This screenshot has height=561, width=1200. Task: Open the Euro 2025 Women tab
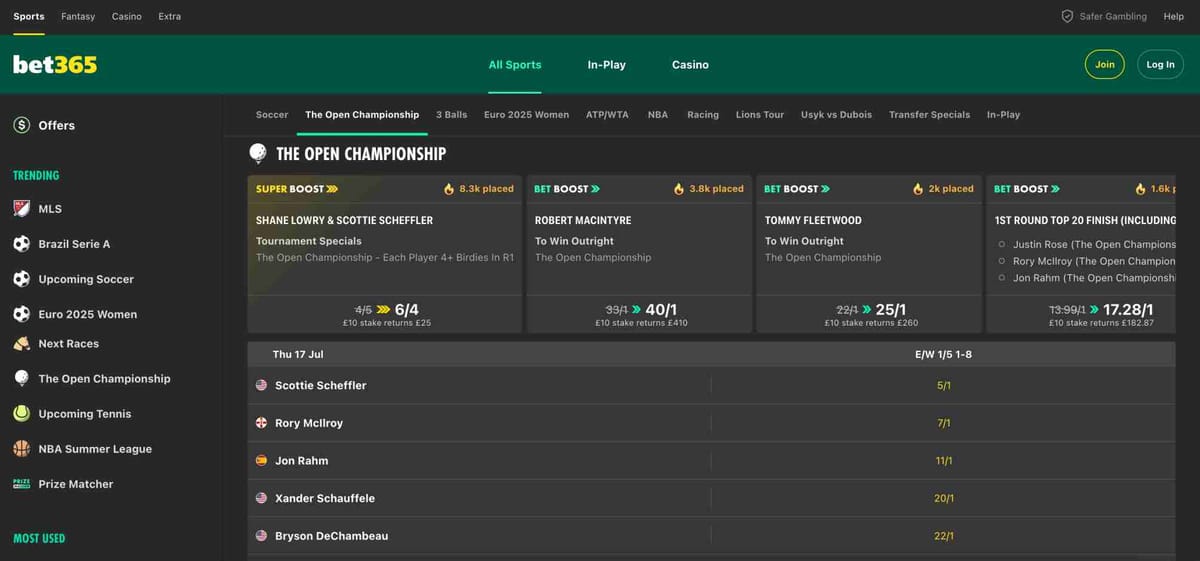click(527, 115)
